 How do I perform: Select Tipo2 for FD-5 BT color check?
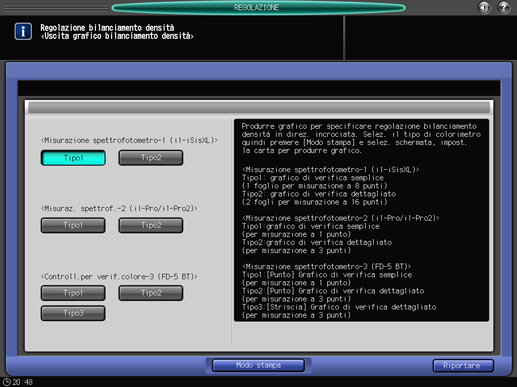(x=151, y=293)
